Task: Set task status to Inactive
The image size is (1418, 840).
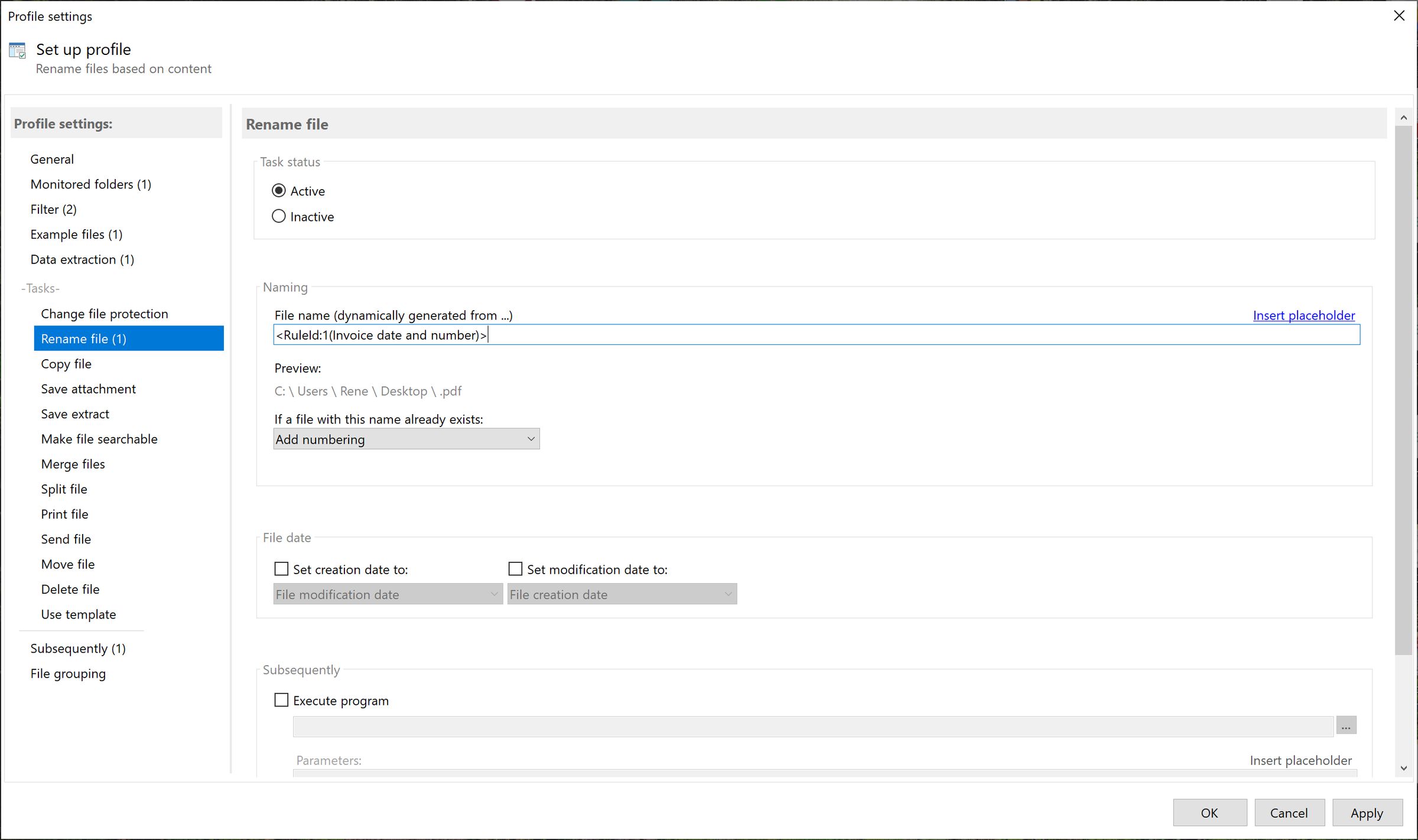Action: [x=279, y=216]
